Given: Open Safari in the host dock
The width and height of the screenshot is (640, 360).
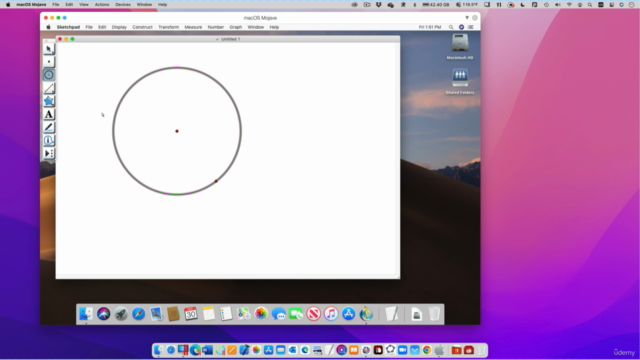Looking at the screenshot, I should [171, 350].
